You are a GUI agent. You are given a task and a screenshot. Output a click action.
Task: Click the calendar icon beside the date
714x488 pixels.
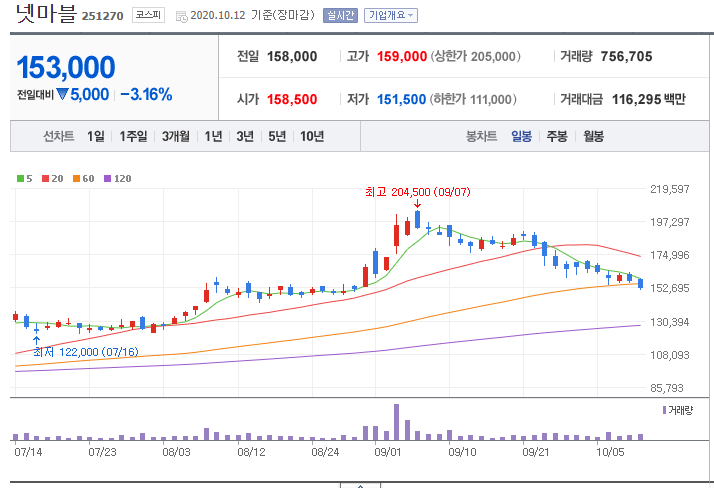[180, 17]
